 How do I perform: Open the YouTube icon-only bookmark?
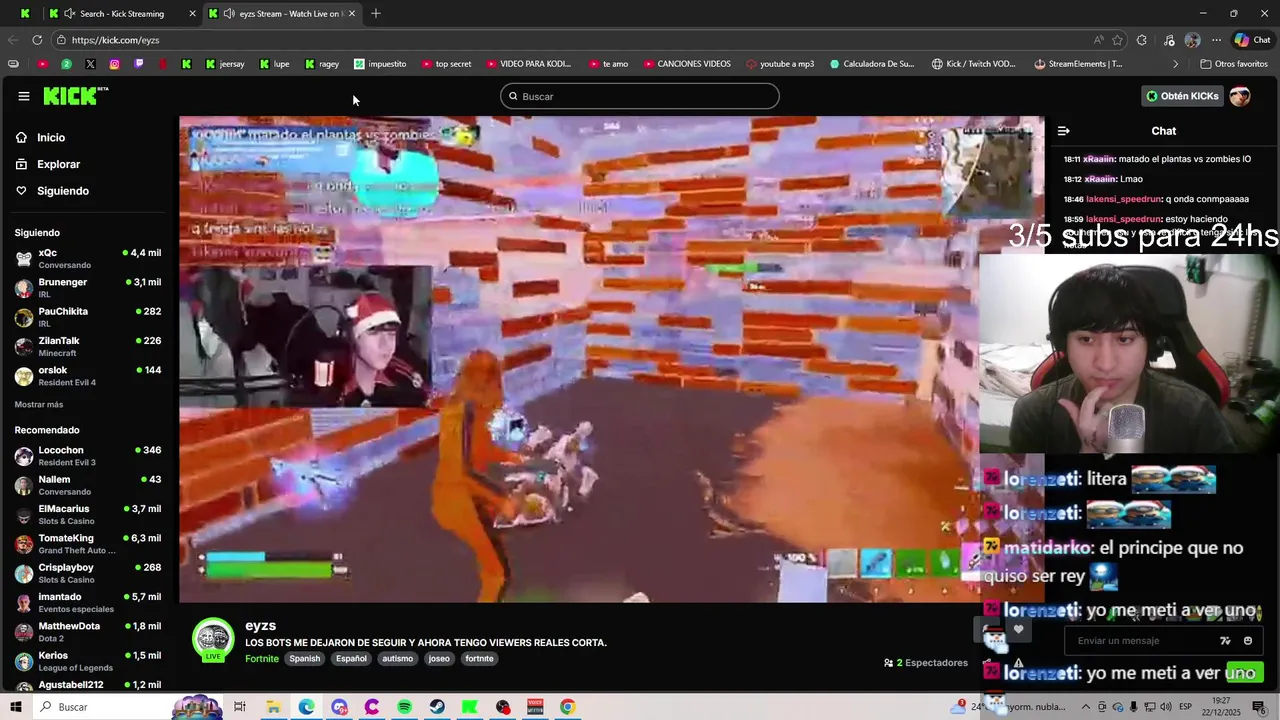42,64
